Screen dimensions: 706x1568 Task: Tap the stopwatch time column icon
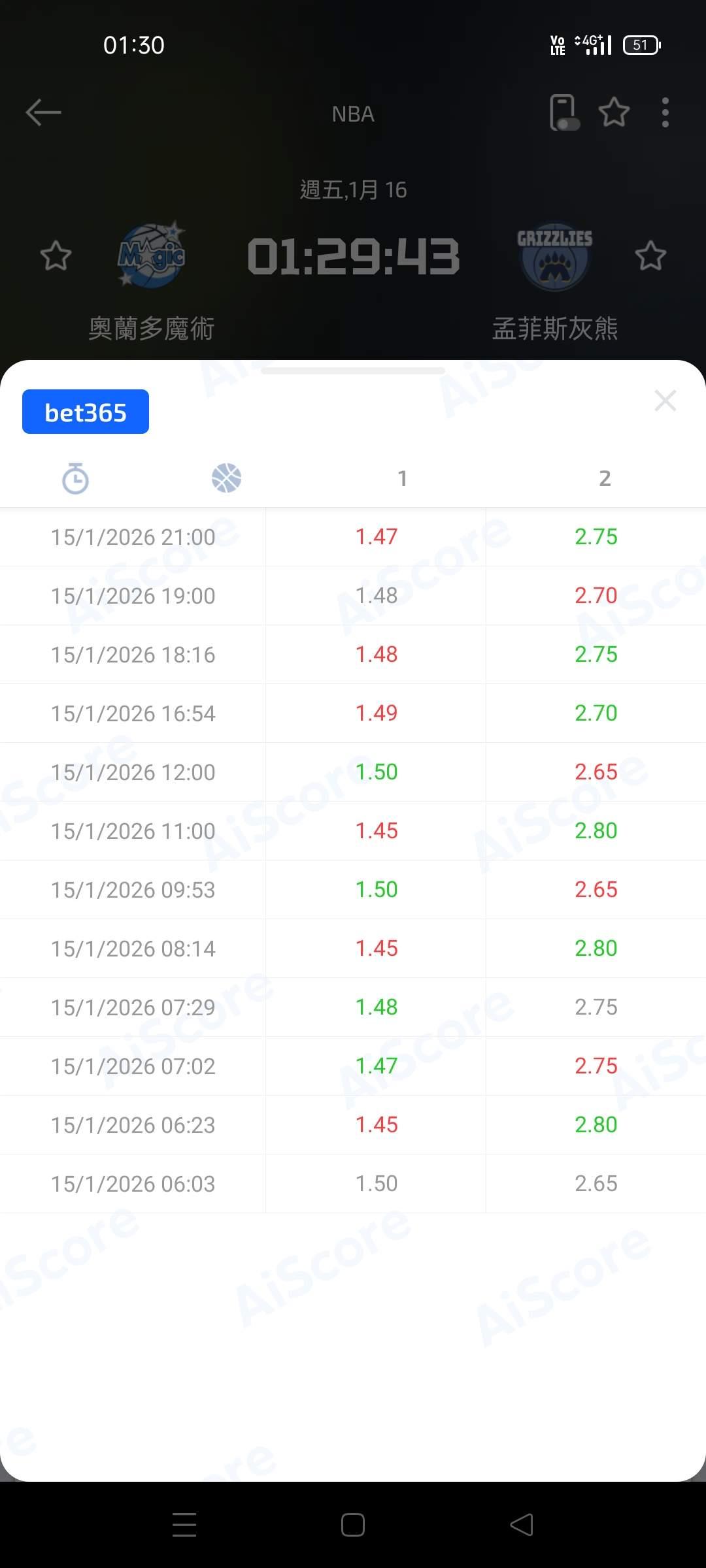coord(75,478)
